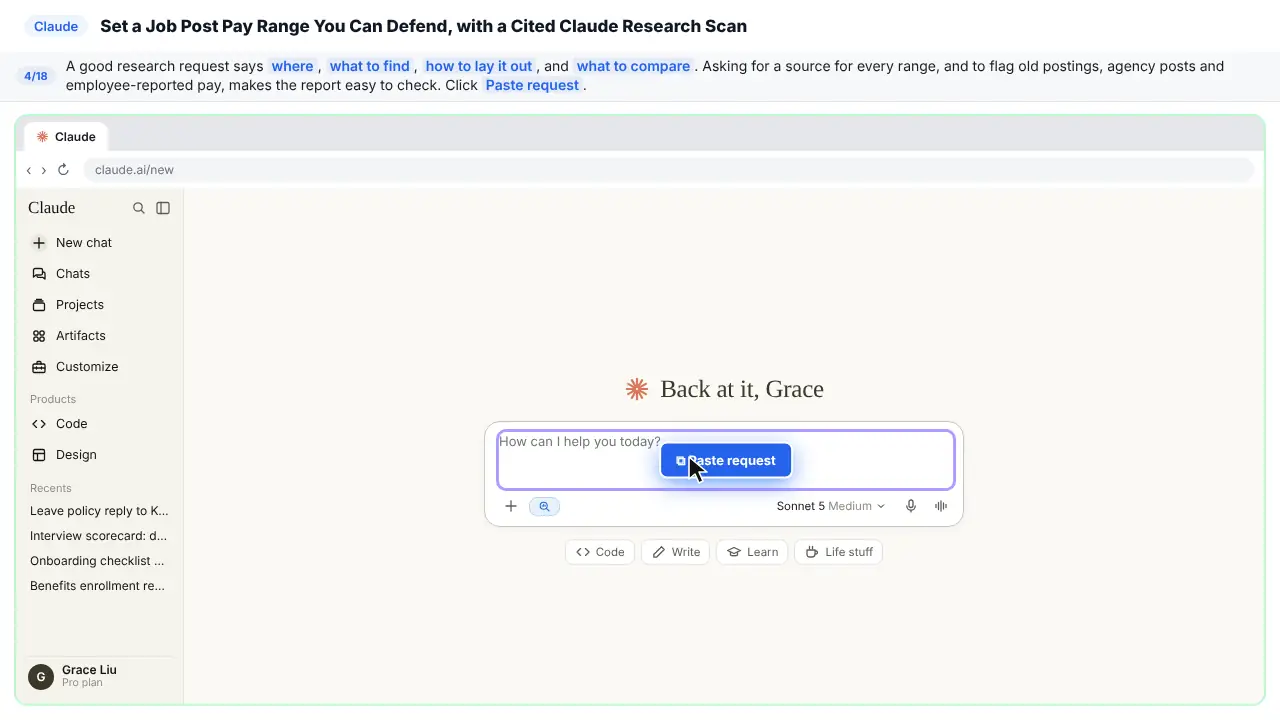This screenshot has width=1280, height=720.
Task: Click the microphone dictation icon
Action: coord(911,506)
